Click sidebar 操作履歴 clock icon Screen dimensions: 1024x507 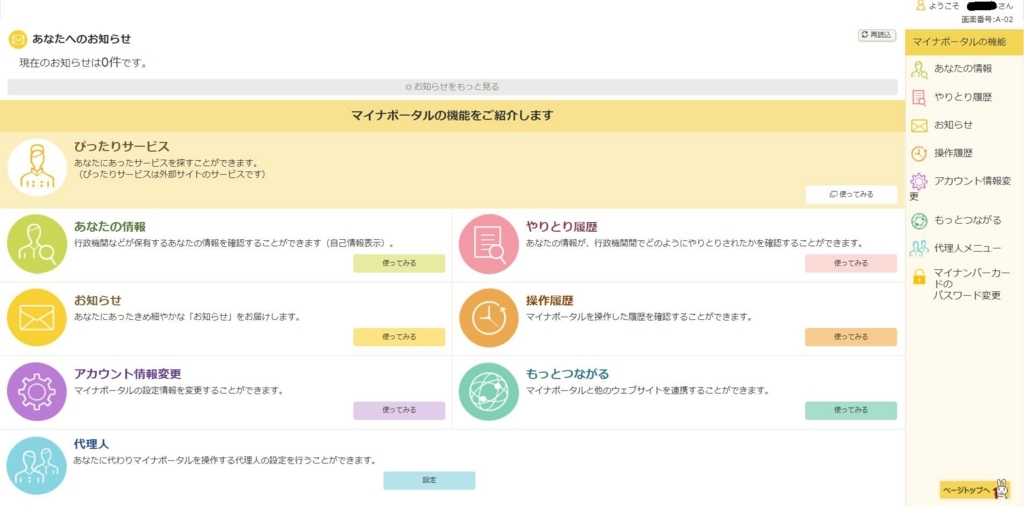(920, 154)
